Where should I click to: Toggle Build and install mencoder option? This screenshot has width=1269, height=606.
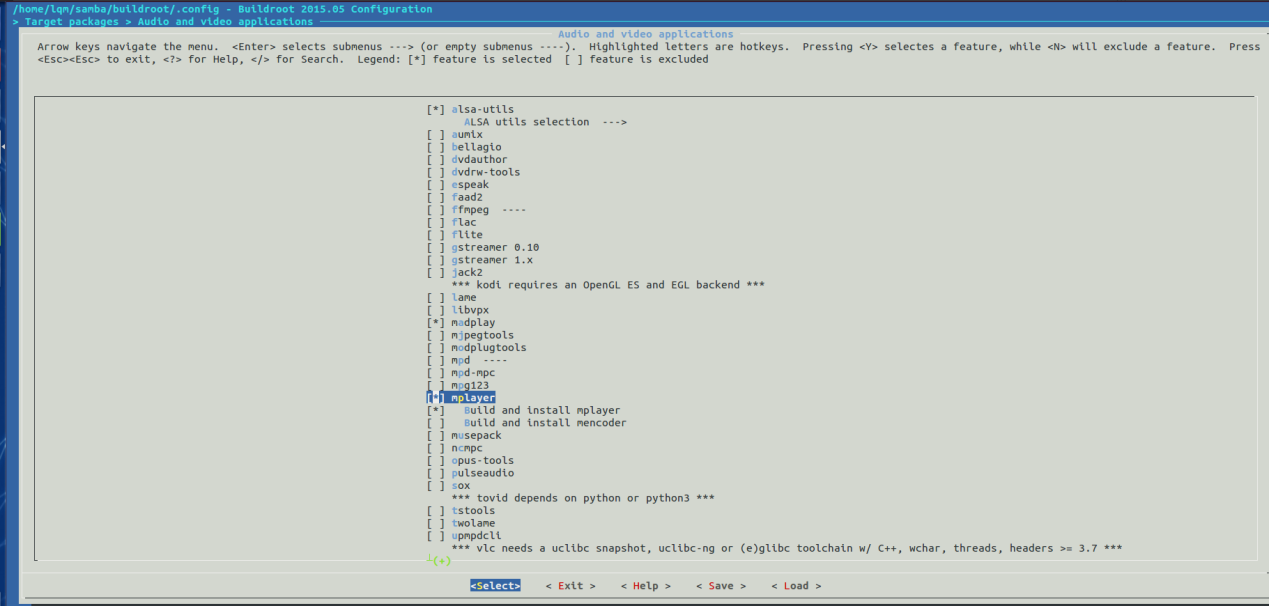[x=435, y=423]
